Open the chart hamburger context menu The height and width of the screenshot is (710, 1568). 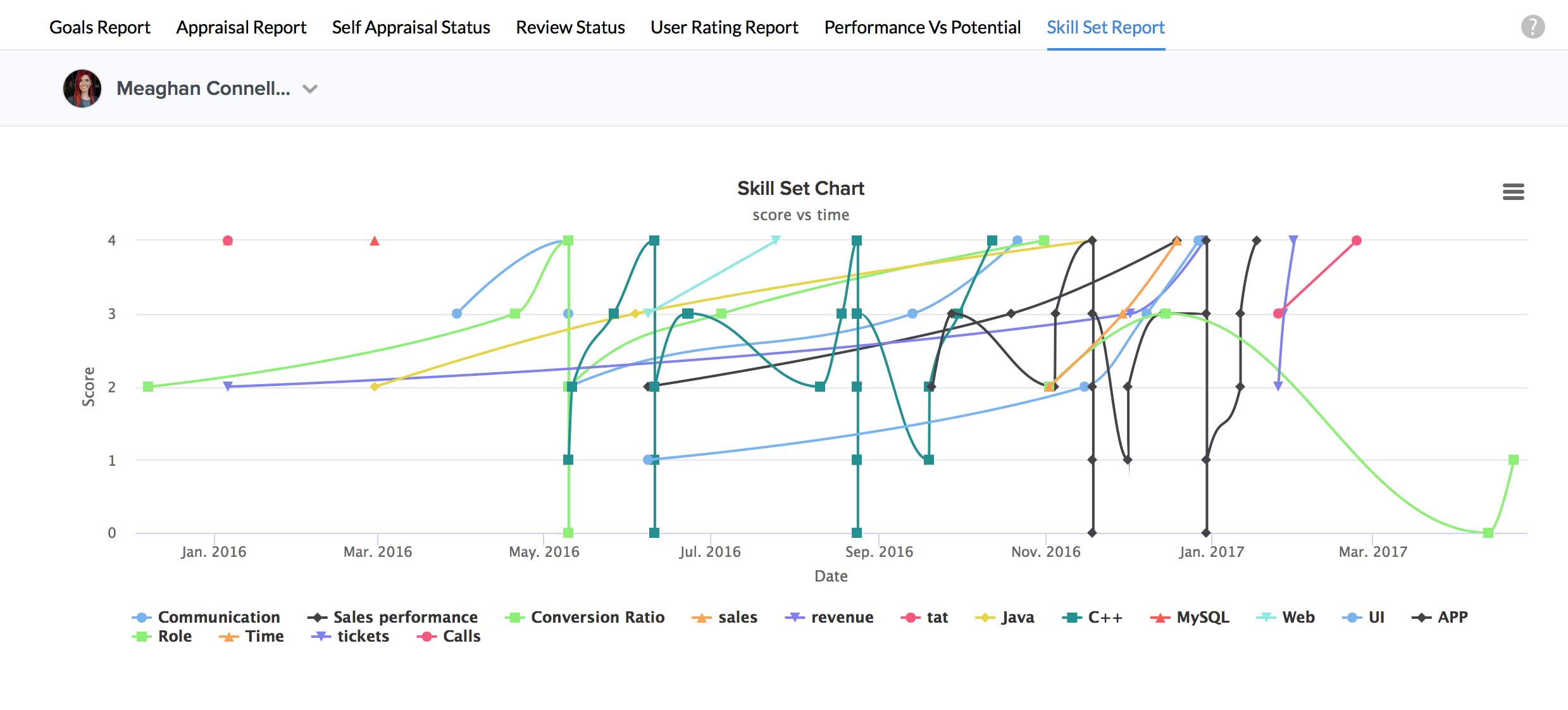(x=1513, y=192)
